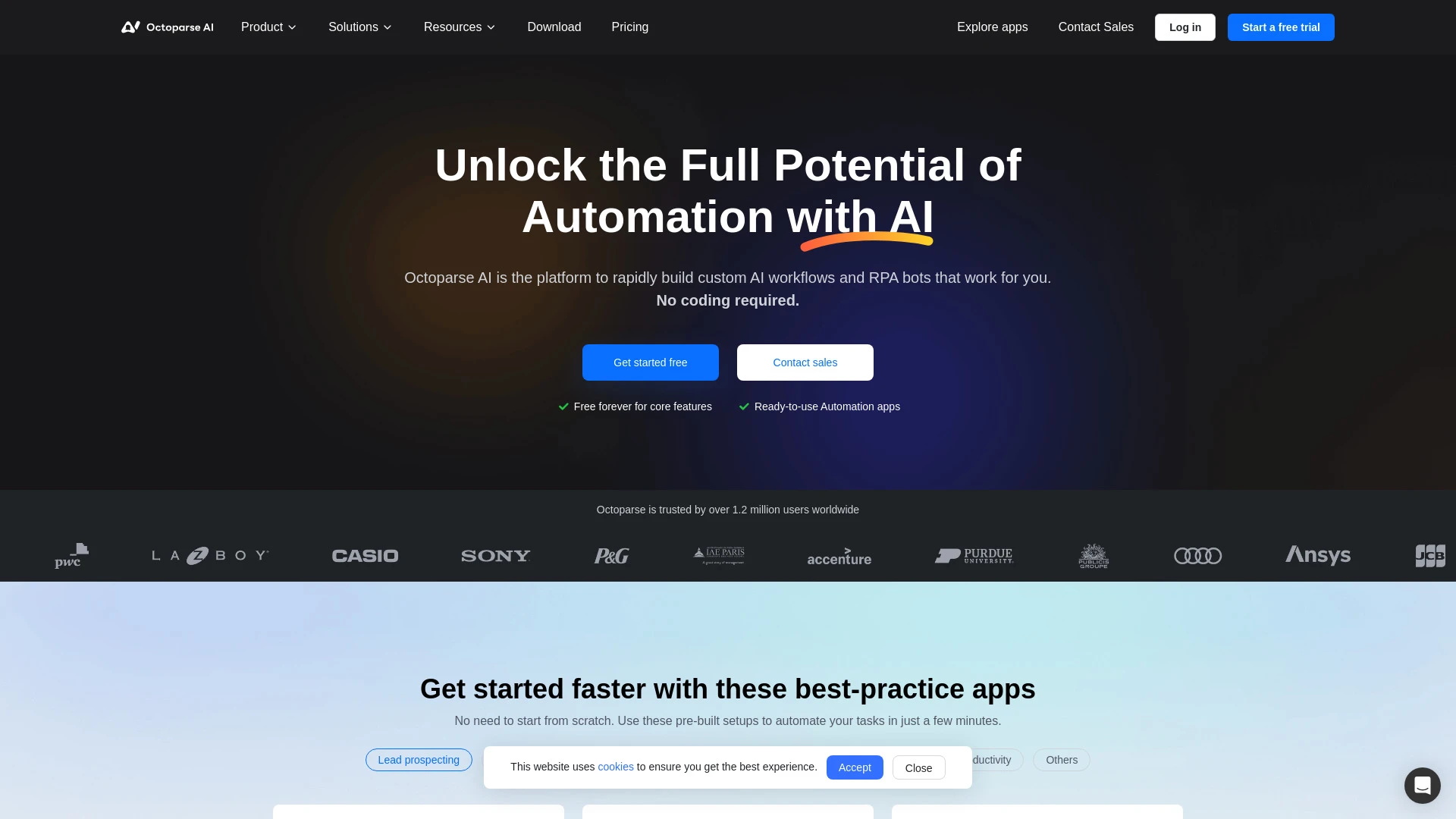Screen dimensions: 1456x819
Task: Expand the Product dropdown menu
Action: coord(269,27)
